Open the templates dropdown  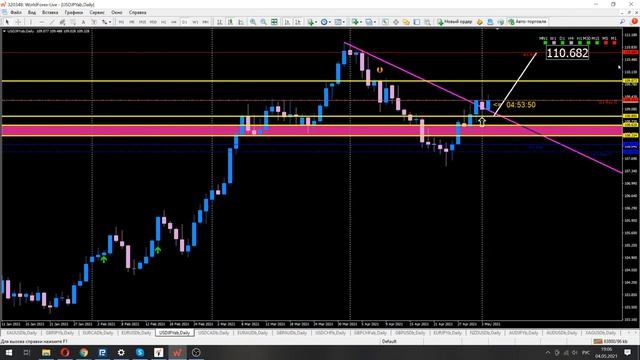(340, 22)
